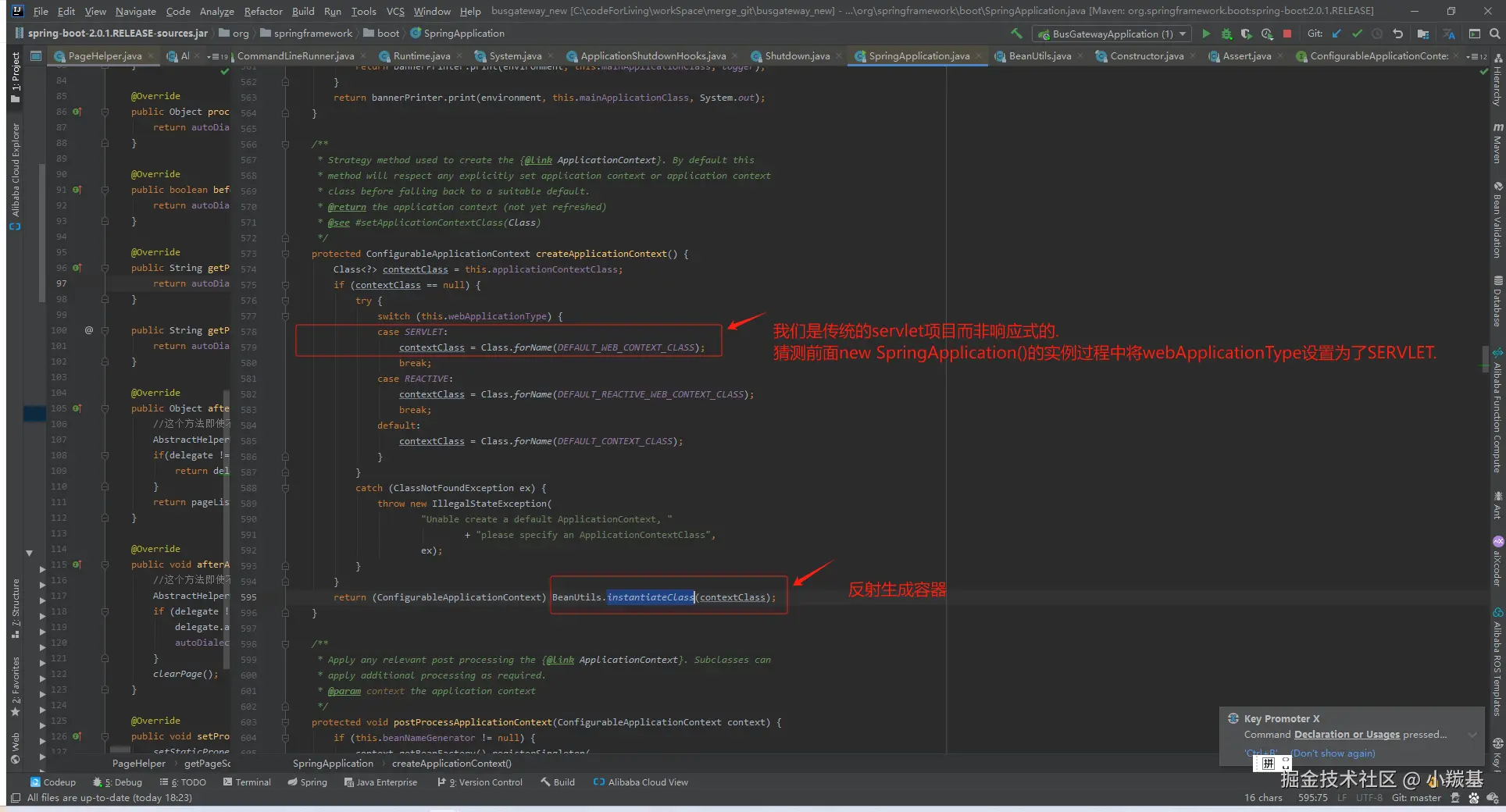Open the Database side panel
This screenshot has height=812, width=1506.
tap(1497, 301)
